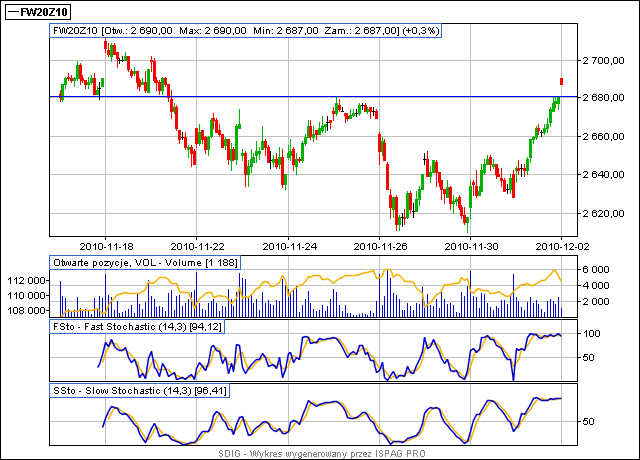Screen dimensions: 640x460
Task: Click the 110 000 open interest label
Action: click(x=26, y=296)
